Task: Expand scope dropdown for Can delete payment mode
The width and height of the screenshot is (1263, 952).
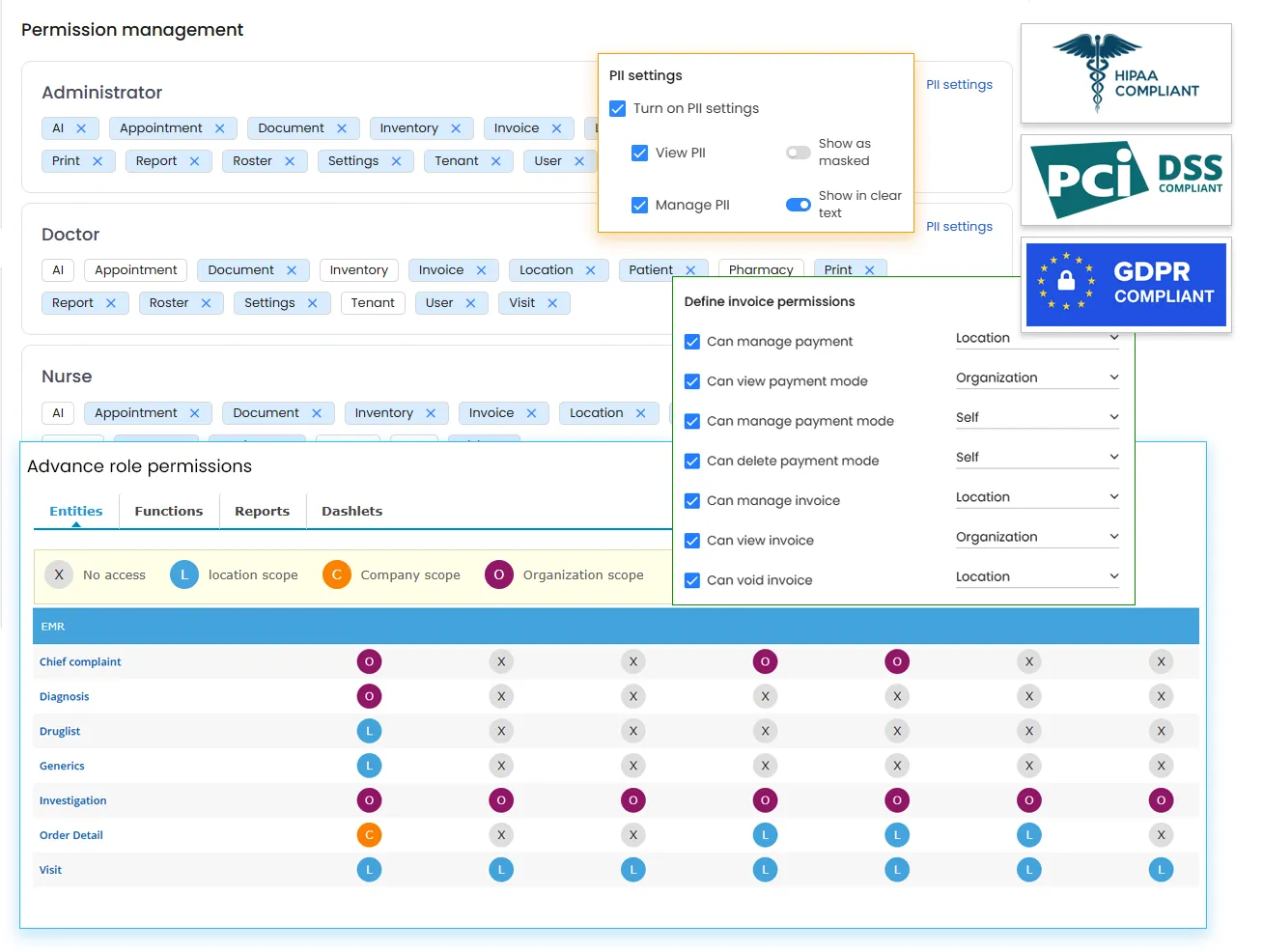Action: [1037, 458]
